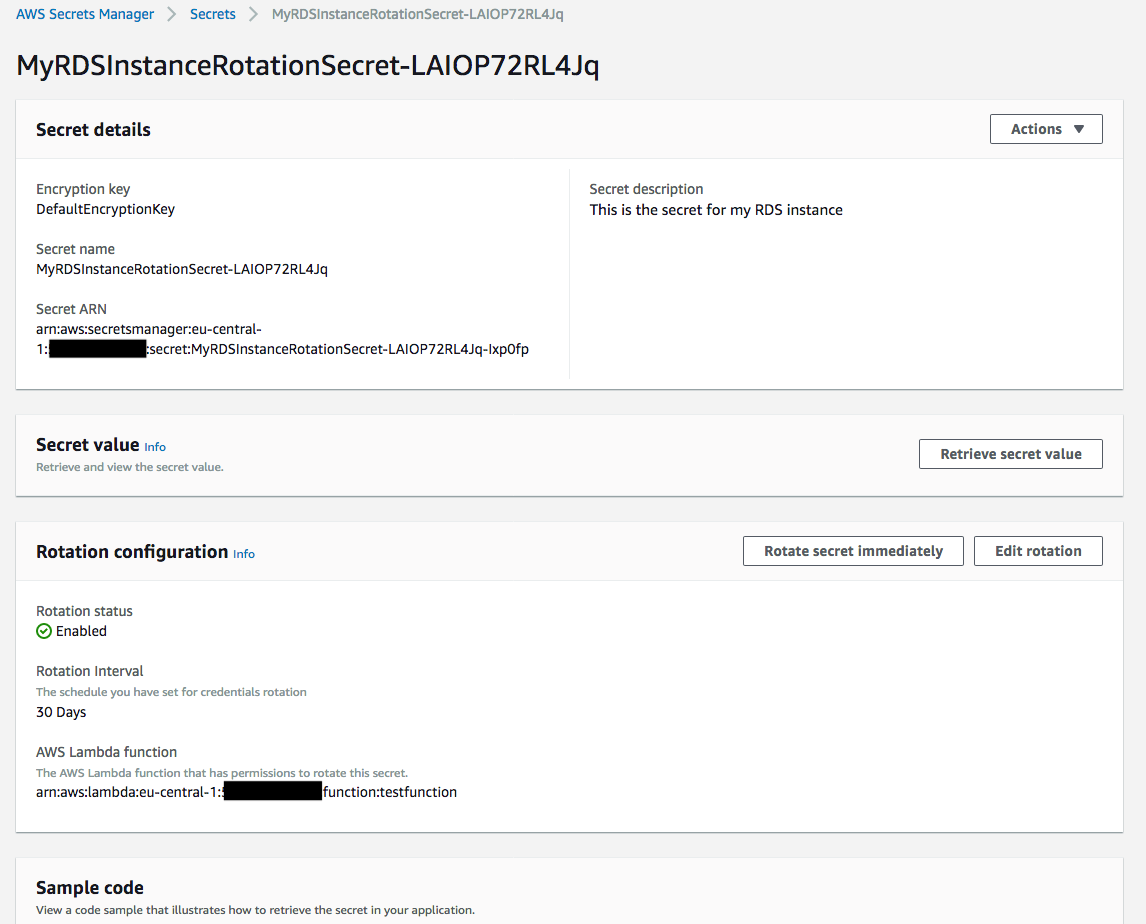Open the Actions dropdown menu

coord(1044,128)
